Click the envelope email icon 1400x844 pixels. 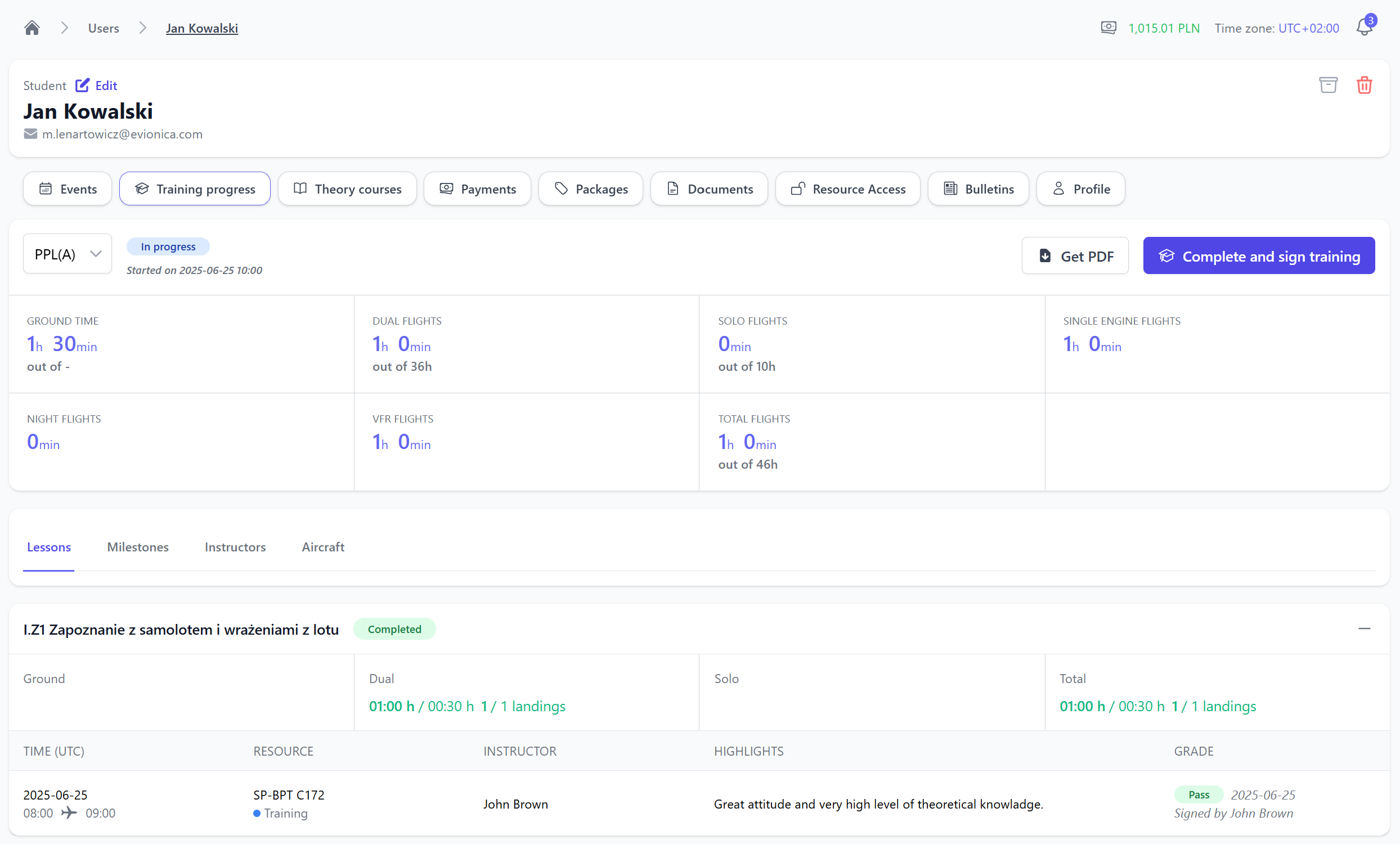[31, 134]
